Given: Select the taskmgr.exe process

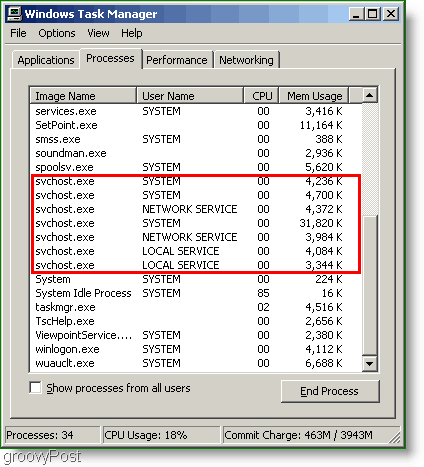Looking at the screenshot, I should [196, 307].
